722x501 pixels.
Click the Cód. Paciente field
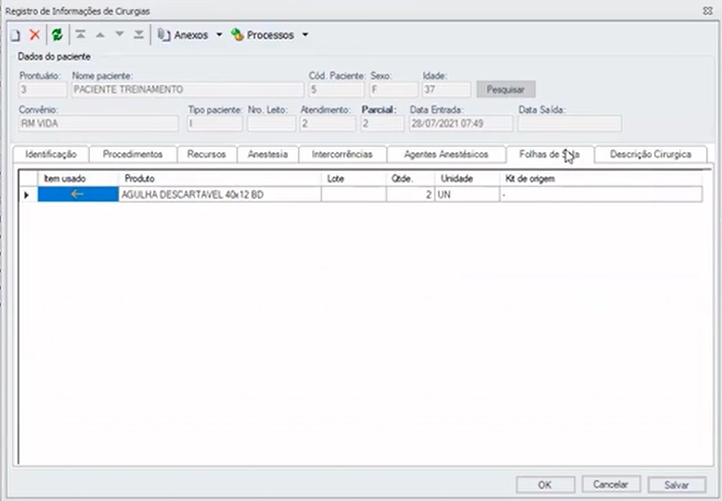[337, 89]
